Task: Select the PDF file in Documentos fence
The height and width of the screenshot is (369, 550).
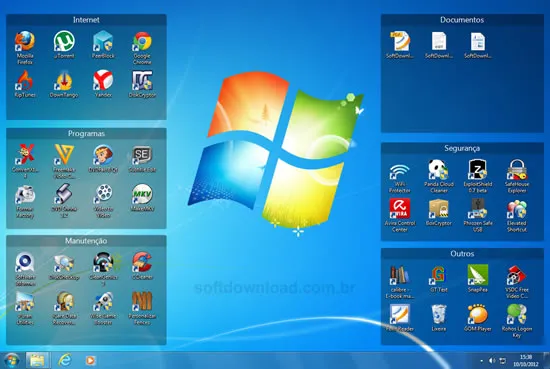Action: coord(400,41)
